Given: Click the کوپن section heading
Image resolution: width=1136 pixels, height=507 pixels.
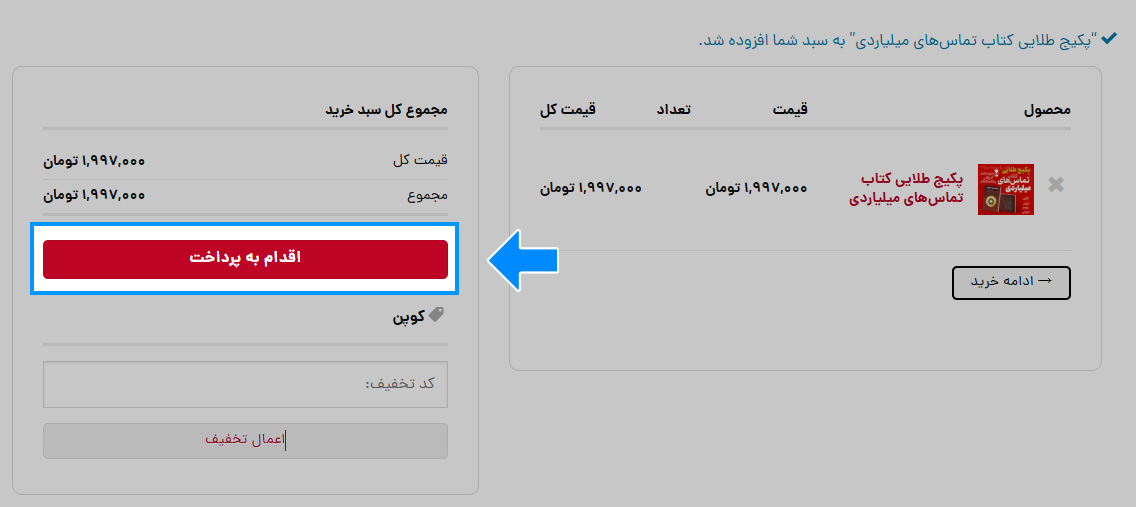Looking at the screenshot, I should pyautogui.click(x=409, y=317).
